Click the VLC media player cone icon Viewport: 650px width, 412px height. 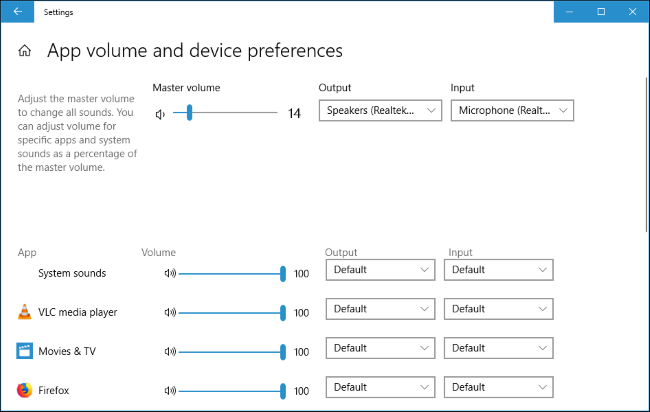[x=24, y=312]
